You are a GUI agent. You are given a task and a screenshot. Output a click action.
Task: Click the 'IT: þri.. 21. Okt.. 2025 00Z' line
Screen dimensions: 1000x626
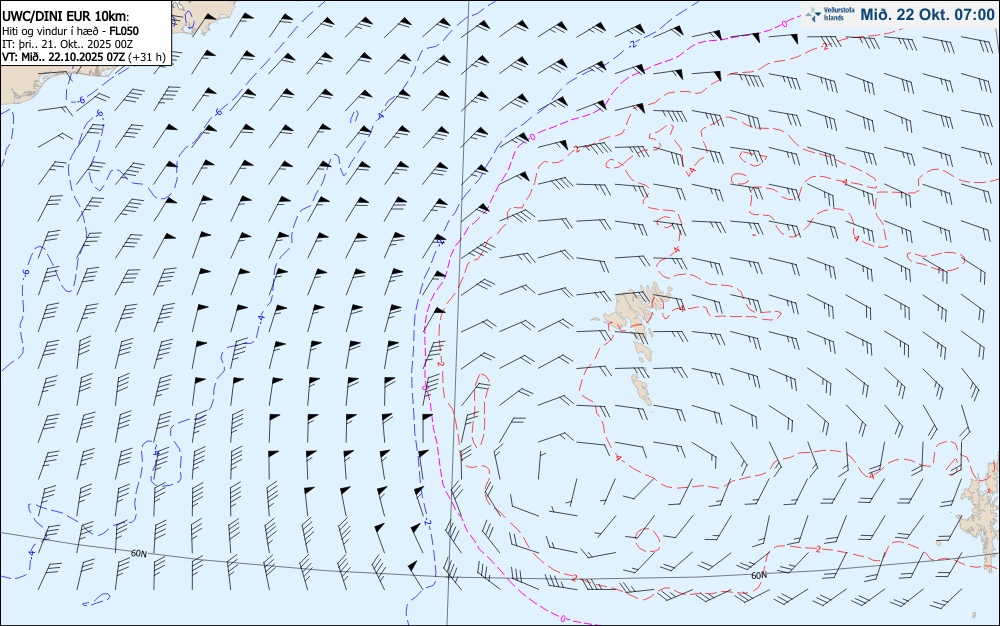(68, 43)
